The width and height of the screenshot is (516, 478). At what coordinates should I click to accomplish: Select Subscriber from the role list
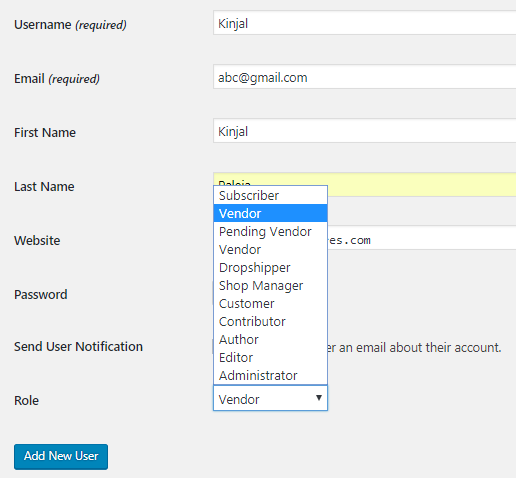pyautogui.click(x=270, y=196)
